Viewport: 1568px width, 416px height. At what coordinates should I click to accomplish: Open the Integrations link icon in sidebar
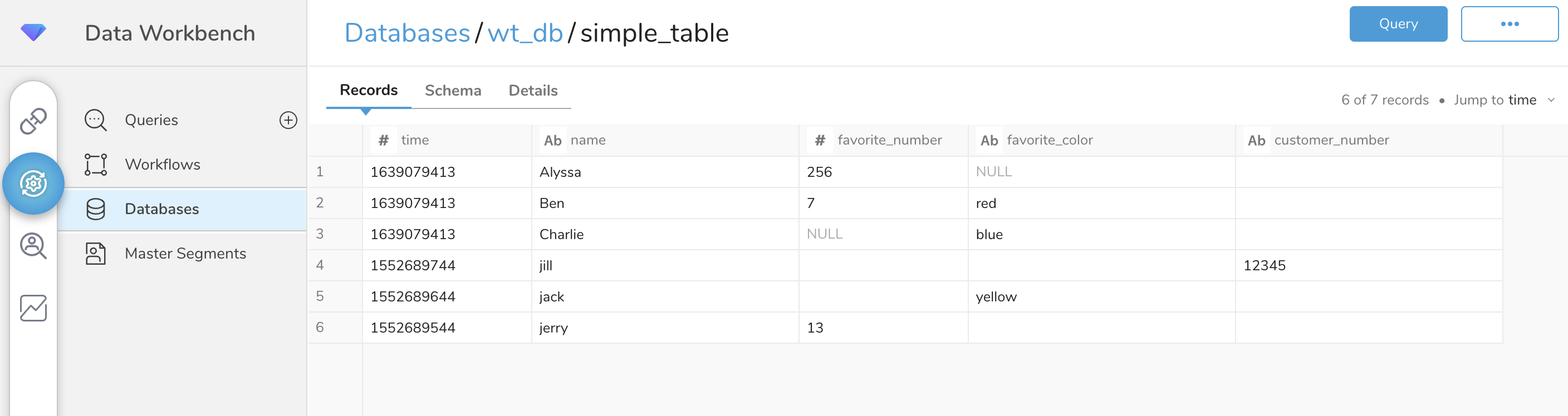pos(33,121)
